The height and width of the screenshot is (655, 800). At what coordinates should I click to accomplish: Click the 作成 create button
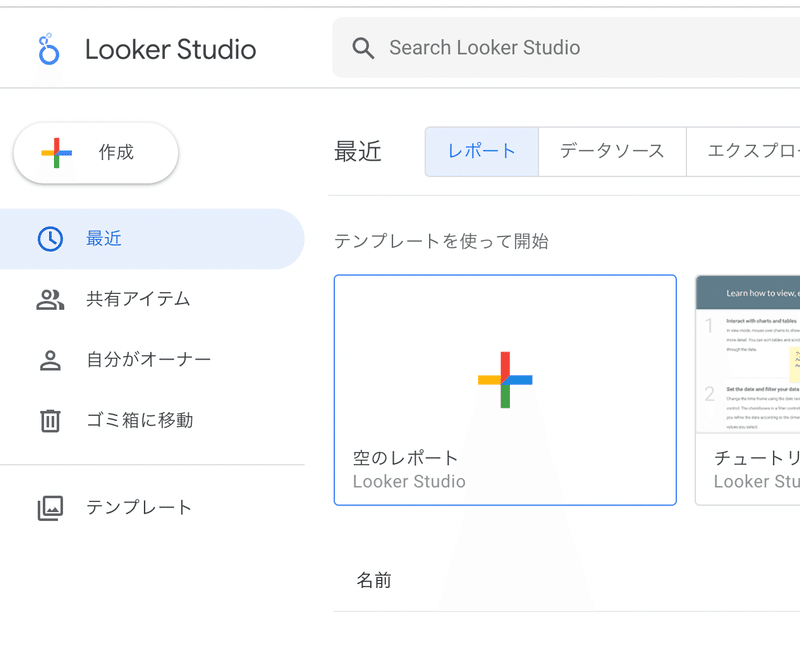click(96, 153)
